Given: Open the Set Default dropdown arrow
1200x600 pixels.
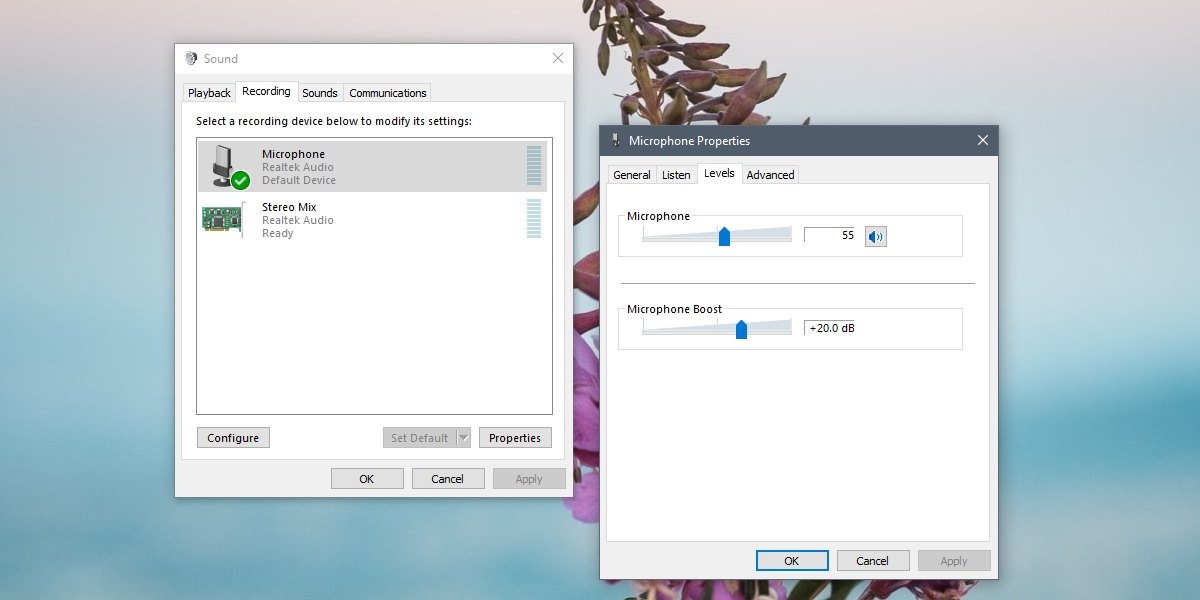Looking at the screenshot, I should click(463, 438).
